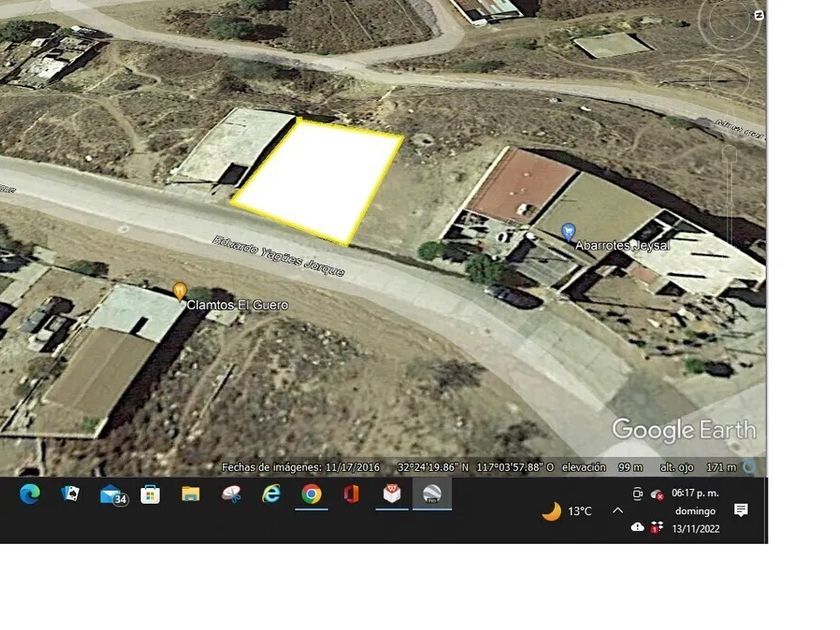The height and width of the screenshot is (630, 840).
Task: Click the Google Earth zoom slider track
Action: tap(730, 204)
